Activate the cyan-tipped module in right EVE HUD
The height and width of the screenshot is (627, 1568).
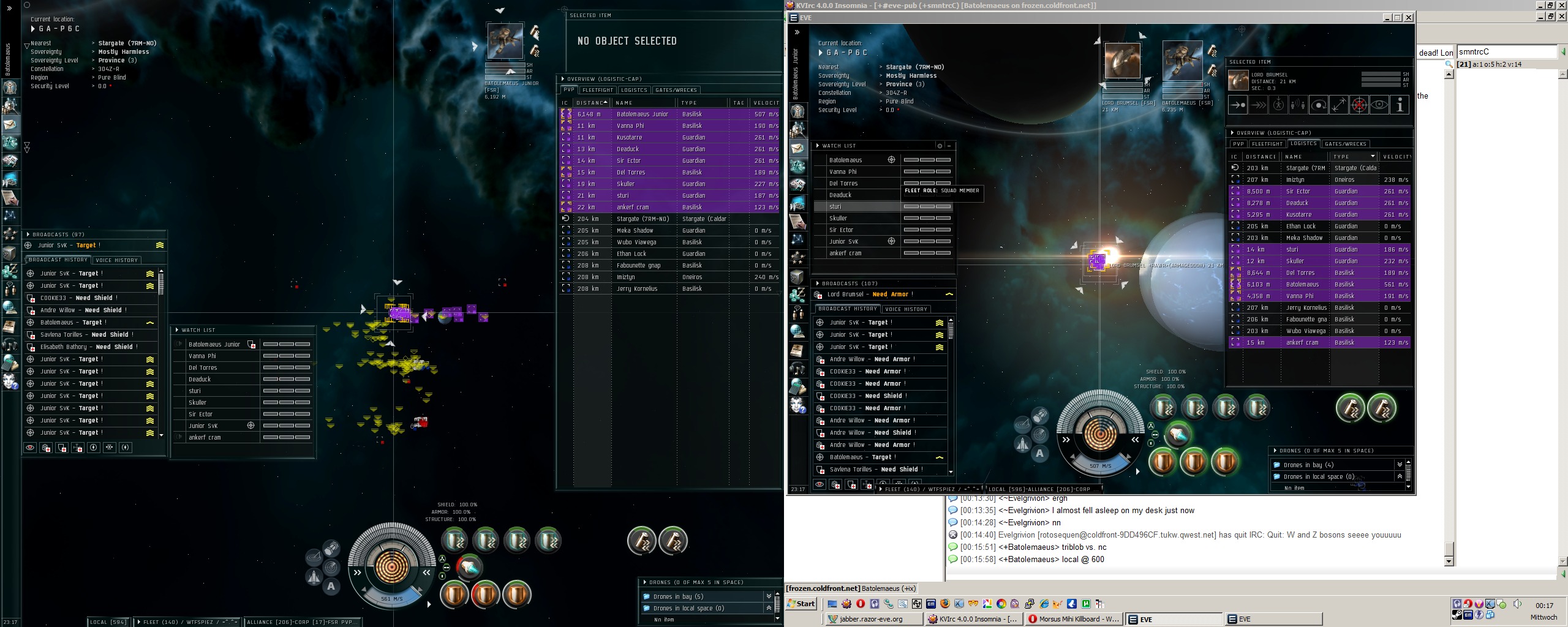pyautogui.click(x=1177, y=435)
